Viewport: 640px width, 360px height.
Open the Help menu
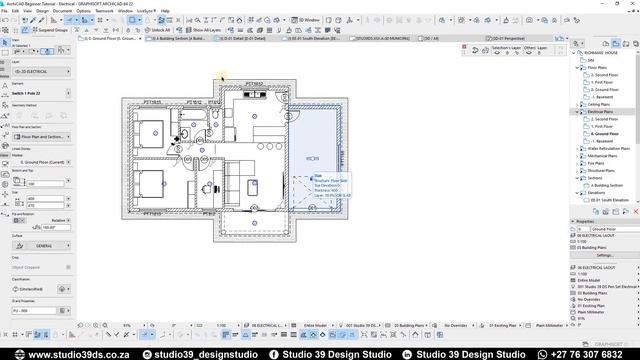(165, 11)
